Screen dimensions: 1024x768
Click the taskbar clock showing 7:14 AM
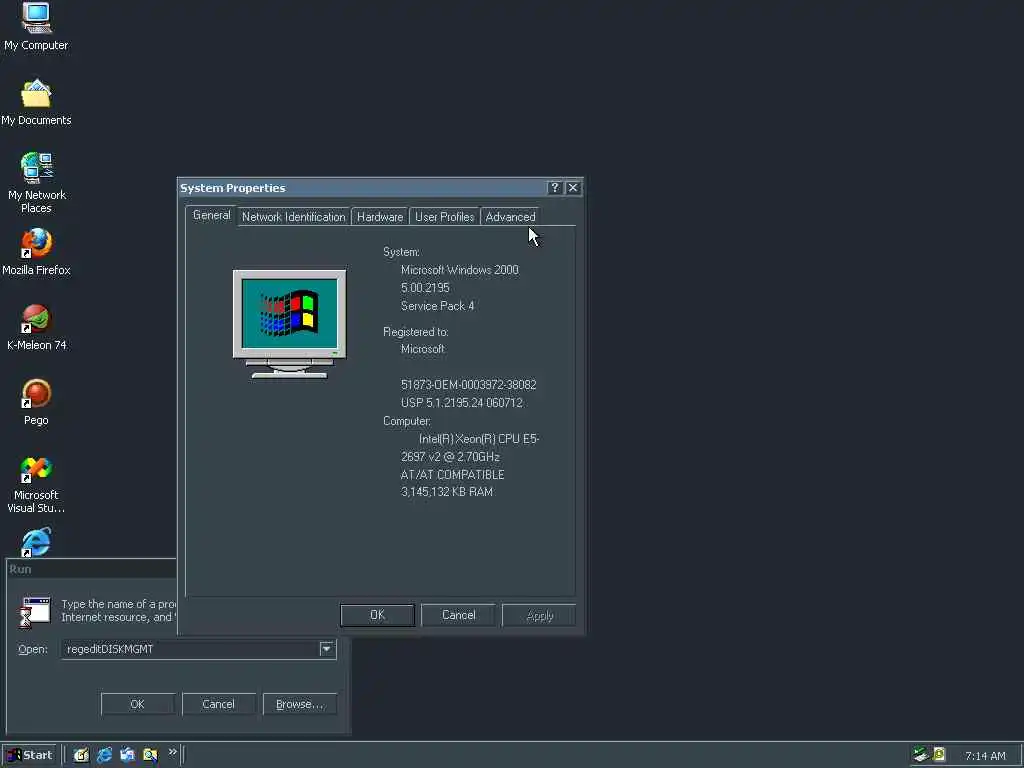(x=985, y=756)
